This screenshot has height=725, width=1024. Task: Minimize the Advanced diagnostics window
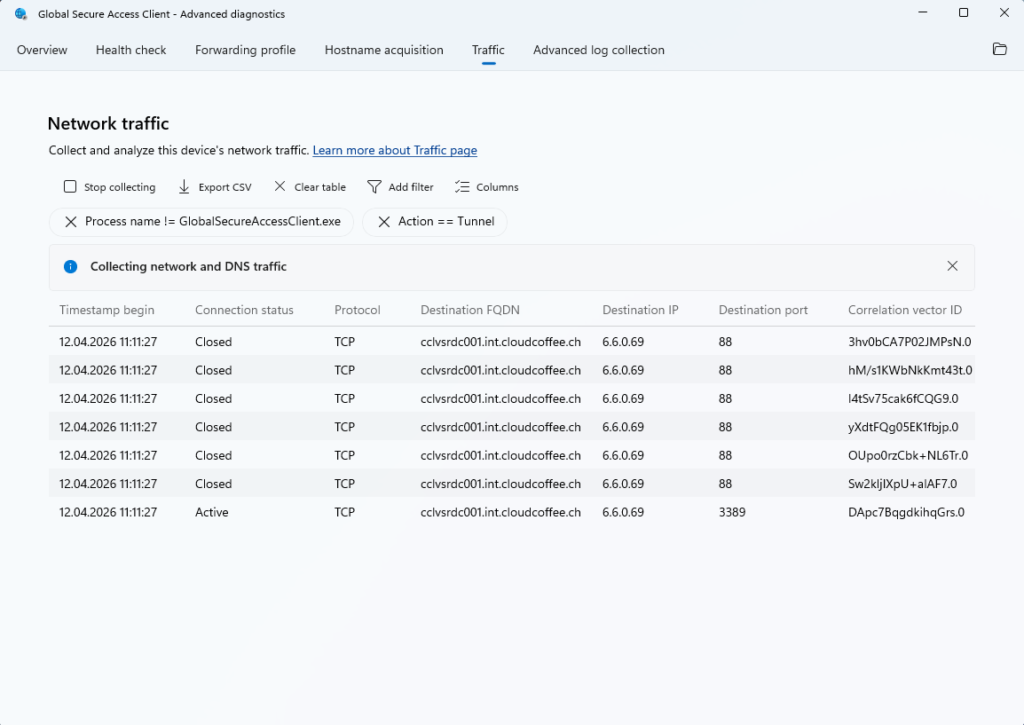[923, 12]
